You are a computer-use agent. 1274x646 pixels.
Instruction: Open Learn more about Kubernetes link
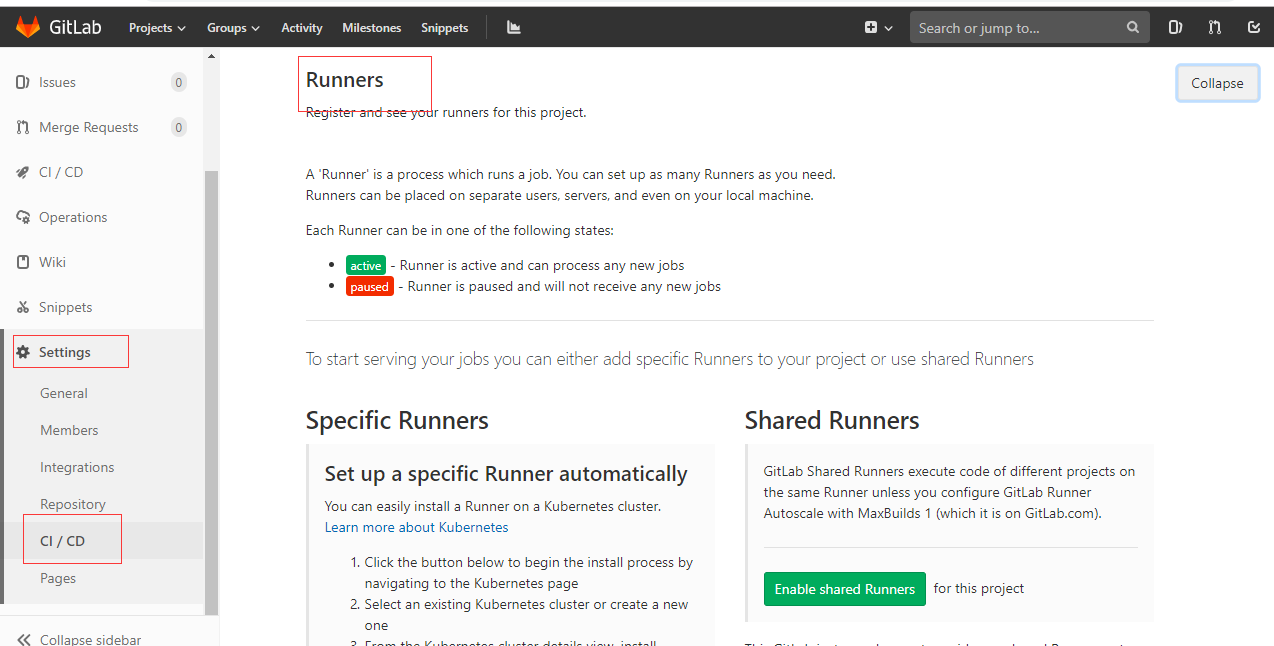coord(416,527)
